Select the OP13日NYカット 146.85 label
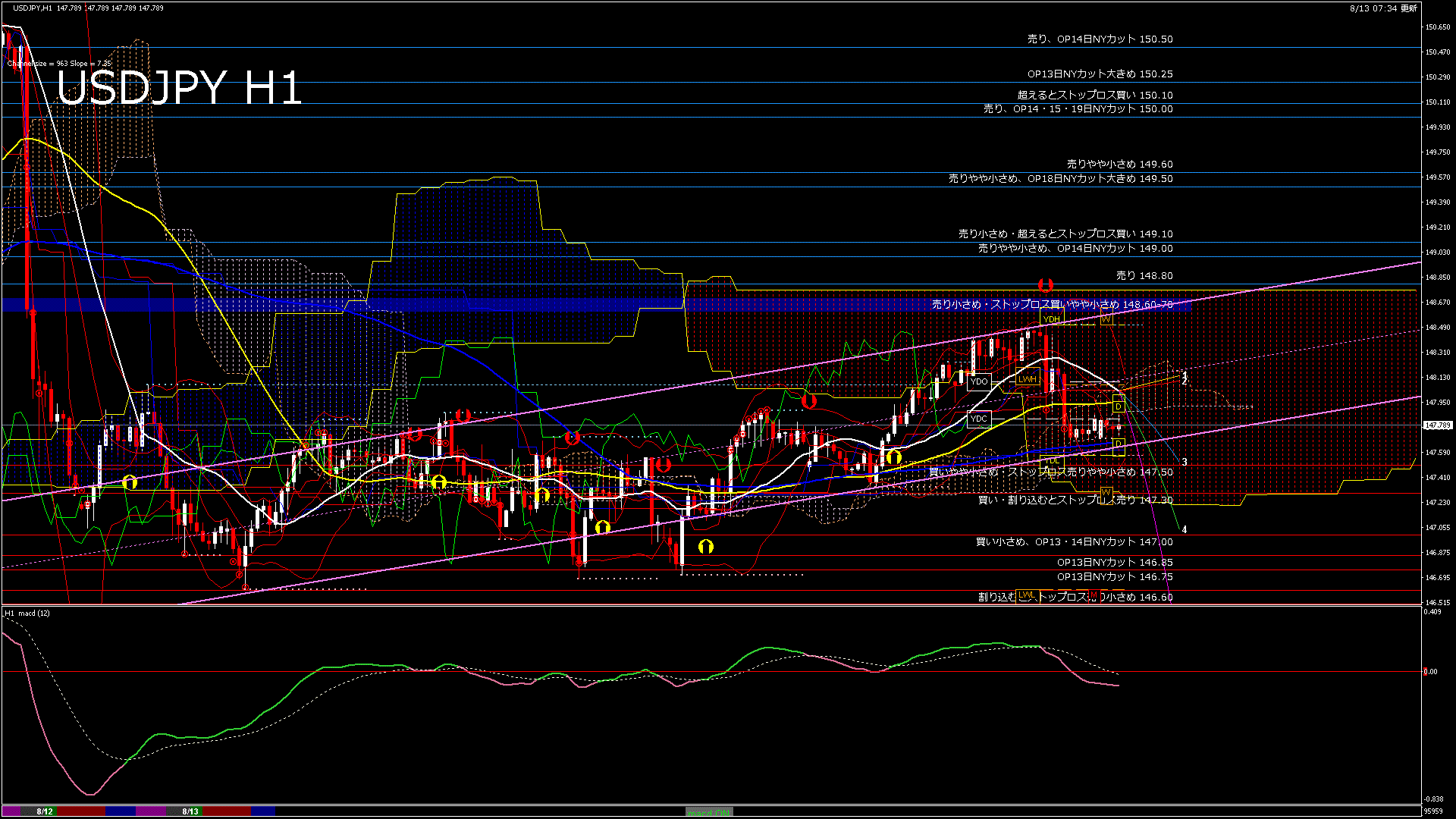Screen dimensions: 1456x819 1115,563
